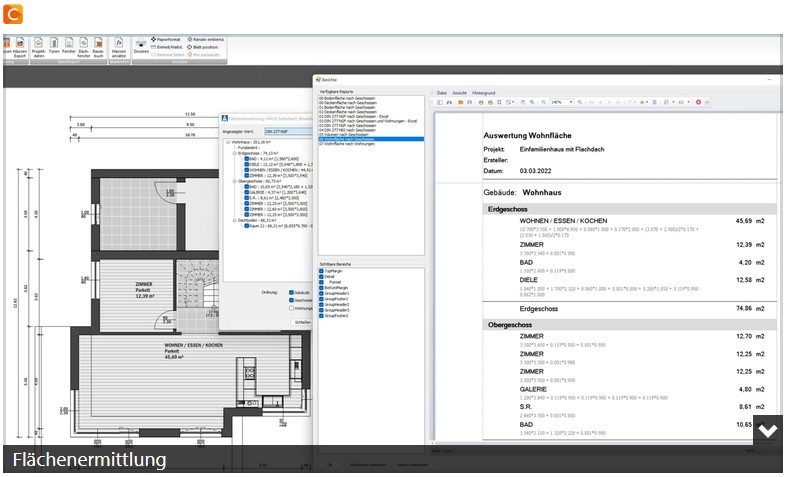Collapse the Dachboden tree node

pos(234,220)
